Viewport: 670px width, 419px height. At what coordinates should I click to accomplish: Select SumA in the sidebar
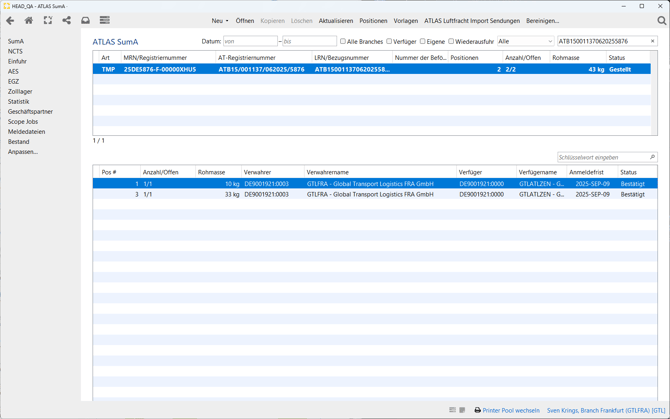pos(16,41)
